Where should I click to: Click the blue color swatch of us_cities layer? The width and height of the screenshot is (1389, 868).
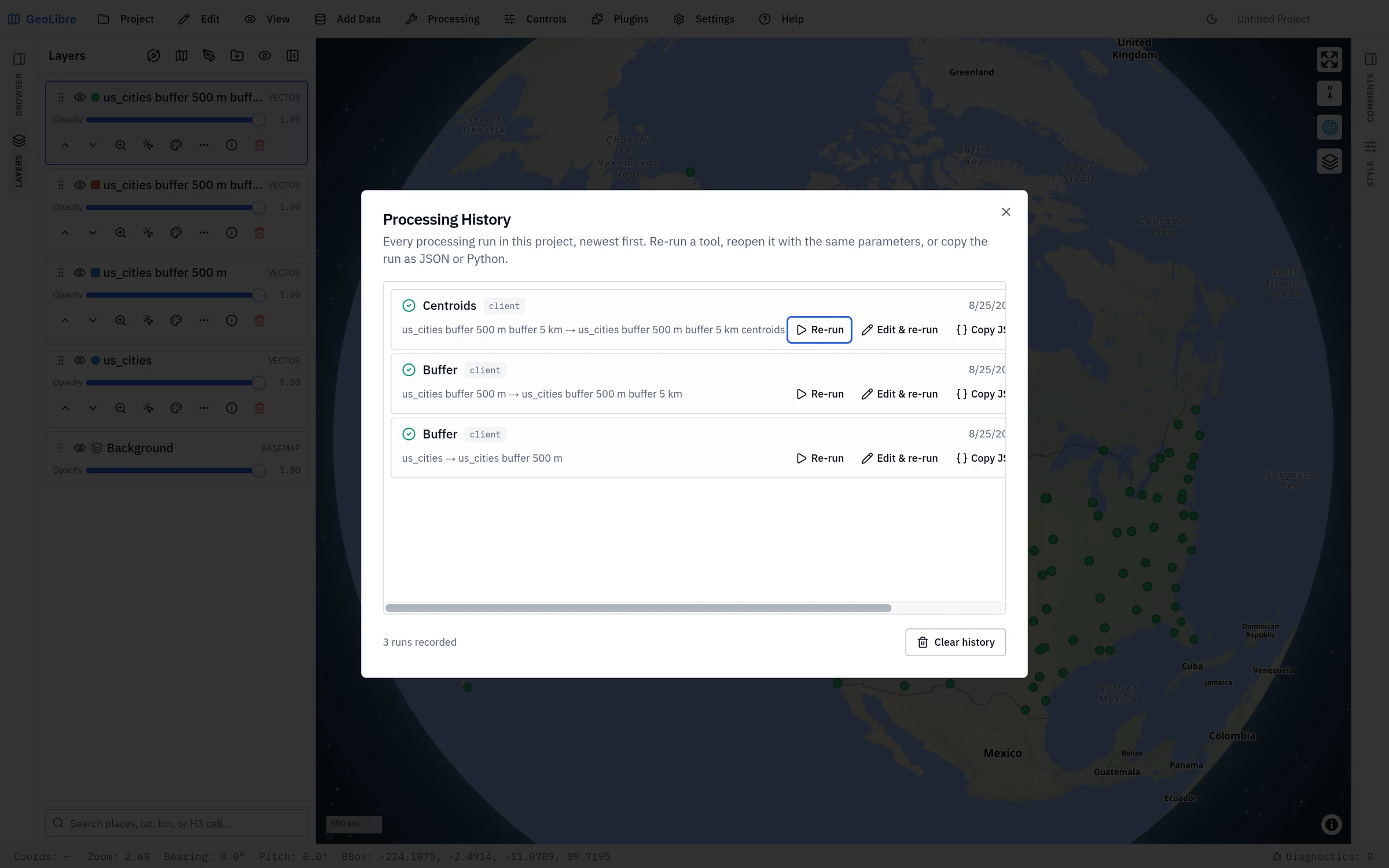95,361
